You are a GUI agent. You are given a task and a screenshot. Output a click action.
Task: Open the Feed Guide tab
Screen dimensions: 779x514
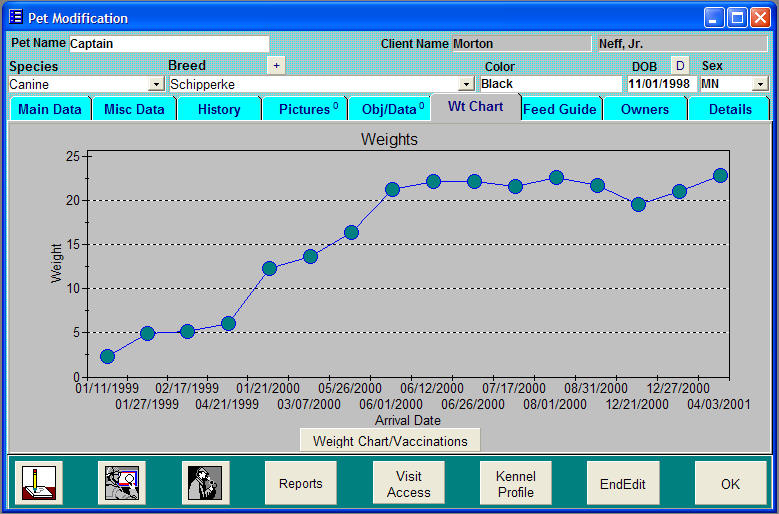coord(560,109)
